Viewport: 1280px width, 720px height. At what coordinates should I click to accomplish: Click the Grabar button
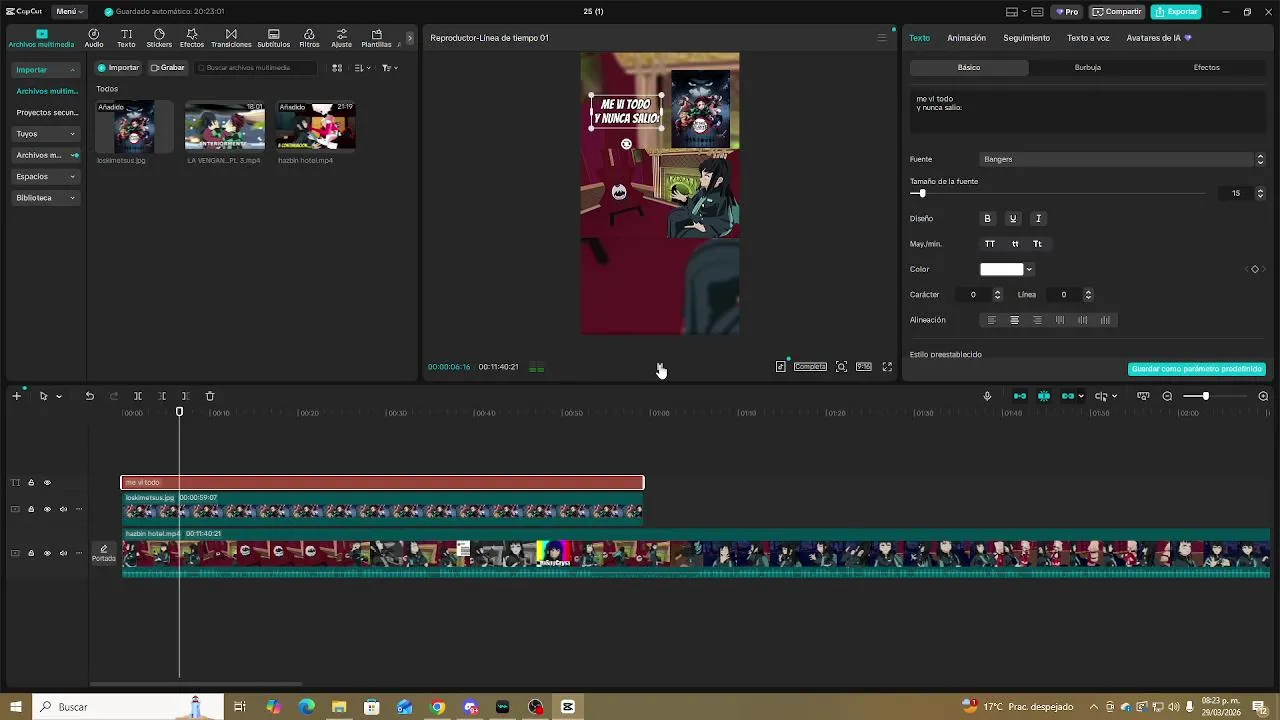coord(167,68)
